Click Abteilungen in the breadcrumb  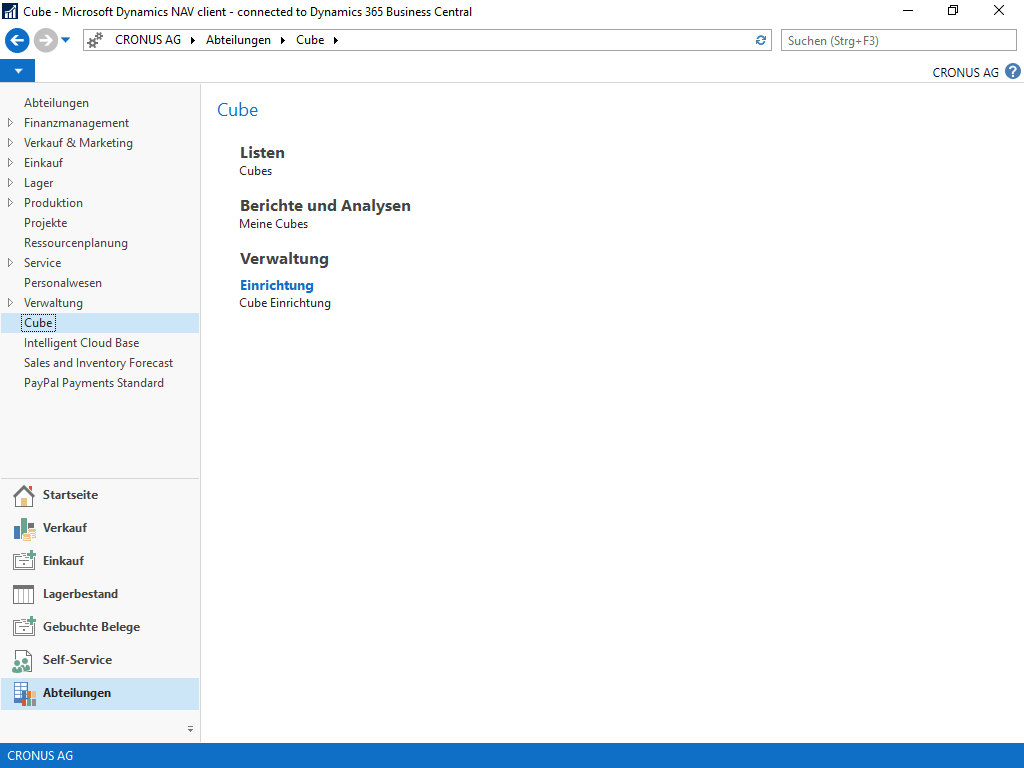click(x=238, y=40)
